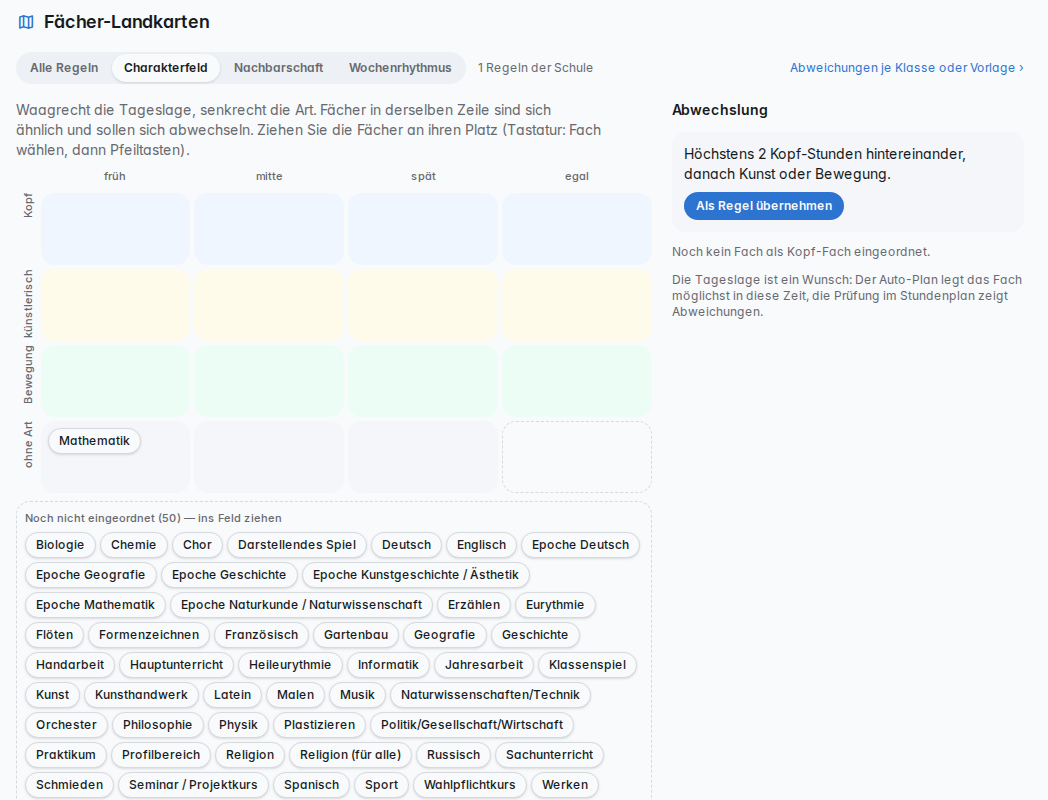Choose the Chor subject chip

(x=197, y=545)
